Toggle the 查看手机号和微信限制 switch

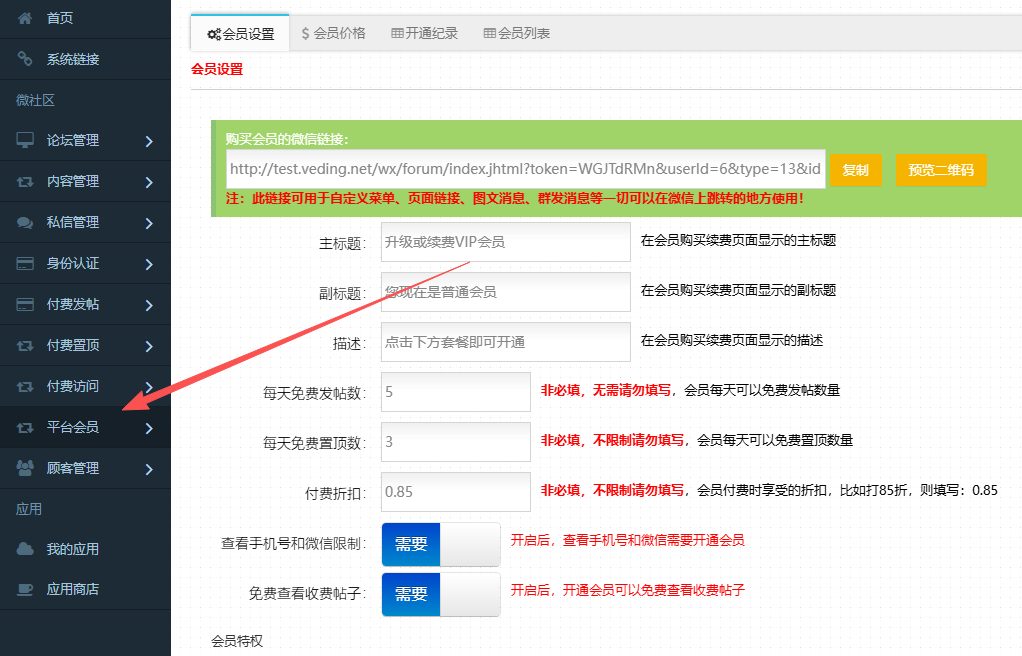click(x=440, y=544)
